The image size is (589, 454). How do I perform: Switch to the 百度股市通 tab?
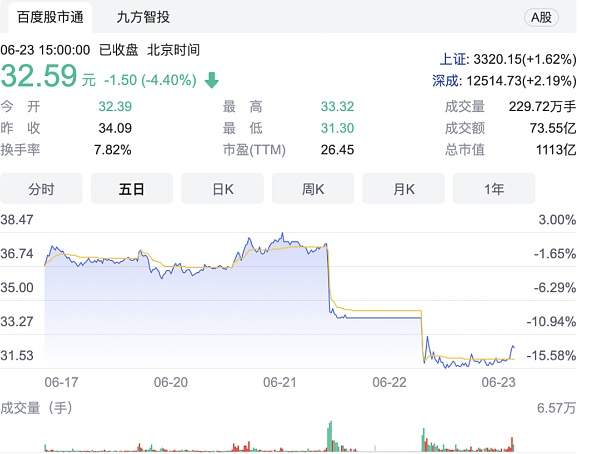tap(50, 17)
